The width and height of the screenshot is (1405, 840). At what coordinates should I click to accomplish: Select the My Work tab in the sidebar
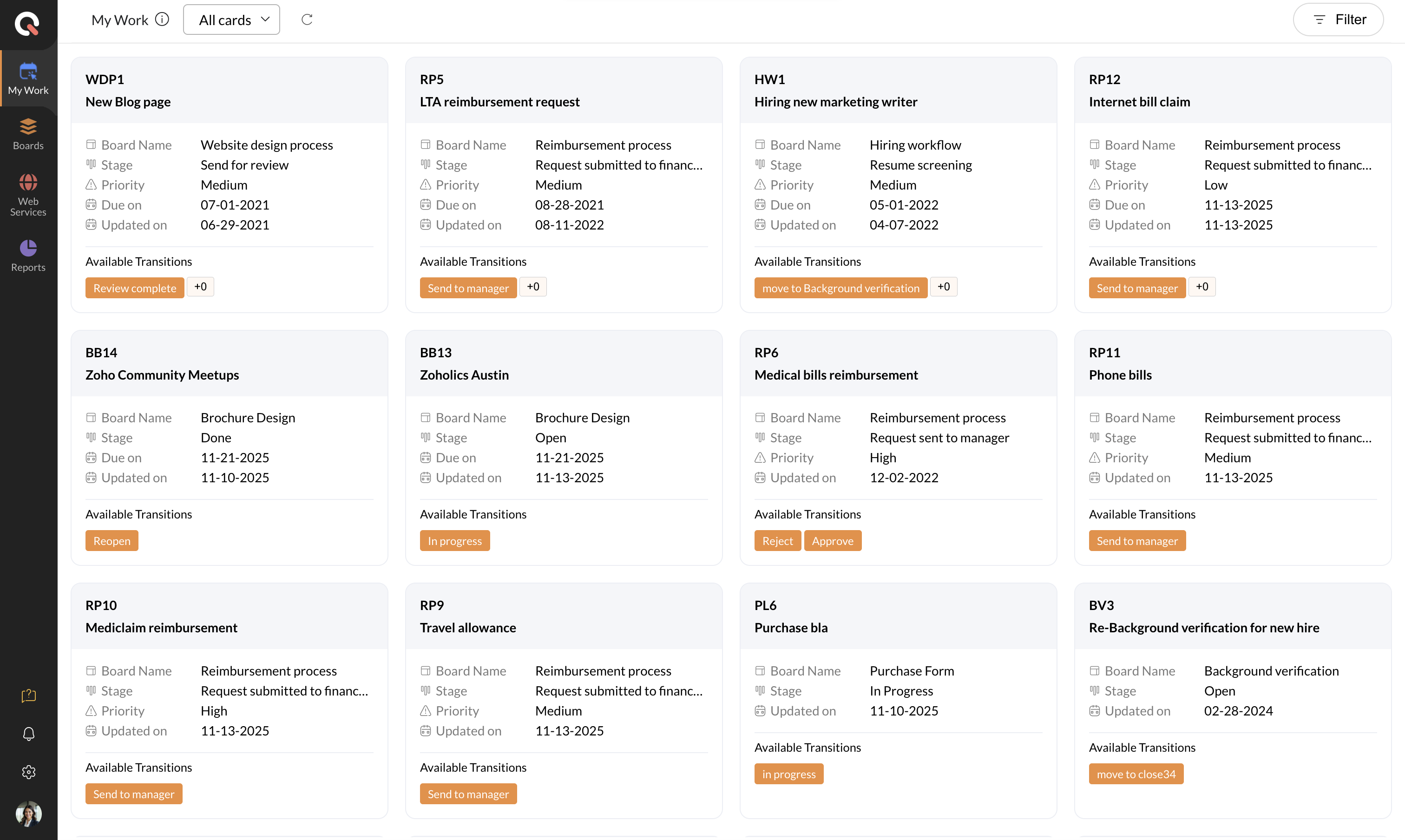click(28, 79)
